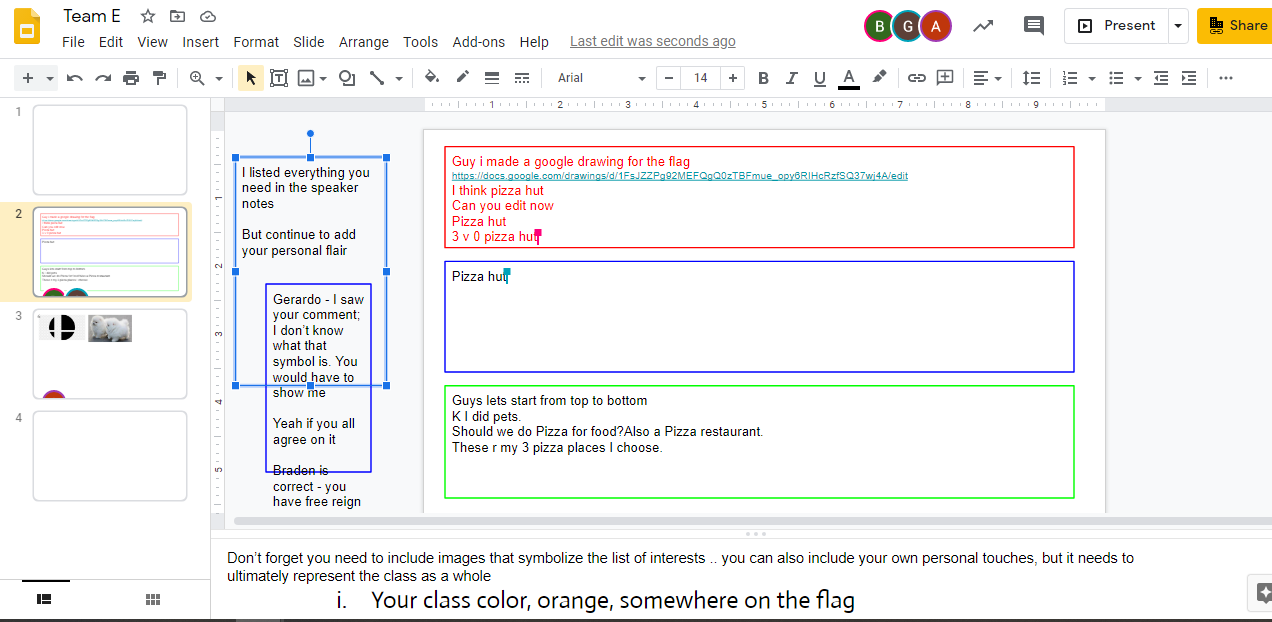Select the Line tool
The image size is (1272, 622).
pyautogui.click(x=377, y=78)
